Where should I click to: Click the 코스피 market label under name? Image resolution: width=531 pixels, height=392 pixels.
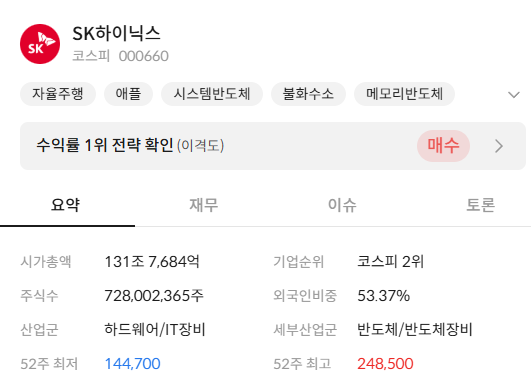click(x=91, y=56)
